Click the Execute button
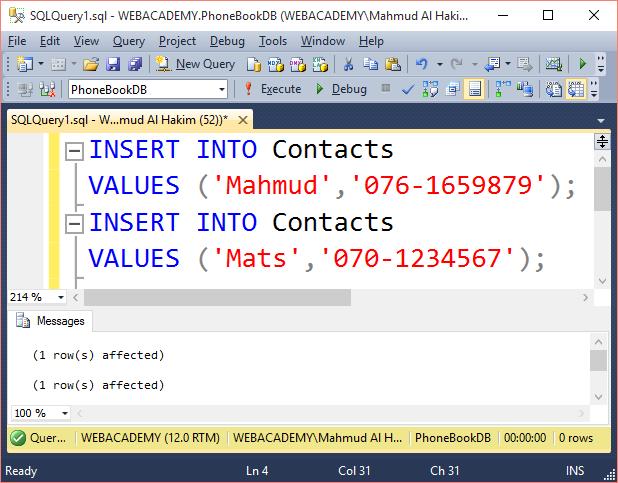The image size is (618, 483). 273,90
